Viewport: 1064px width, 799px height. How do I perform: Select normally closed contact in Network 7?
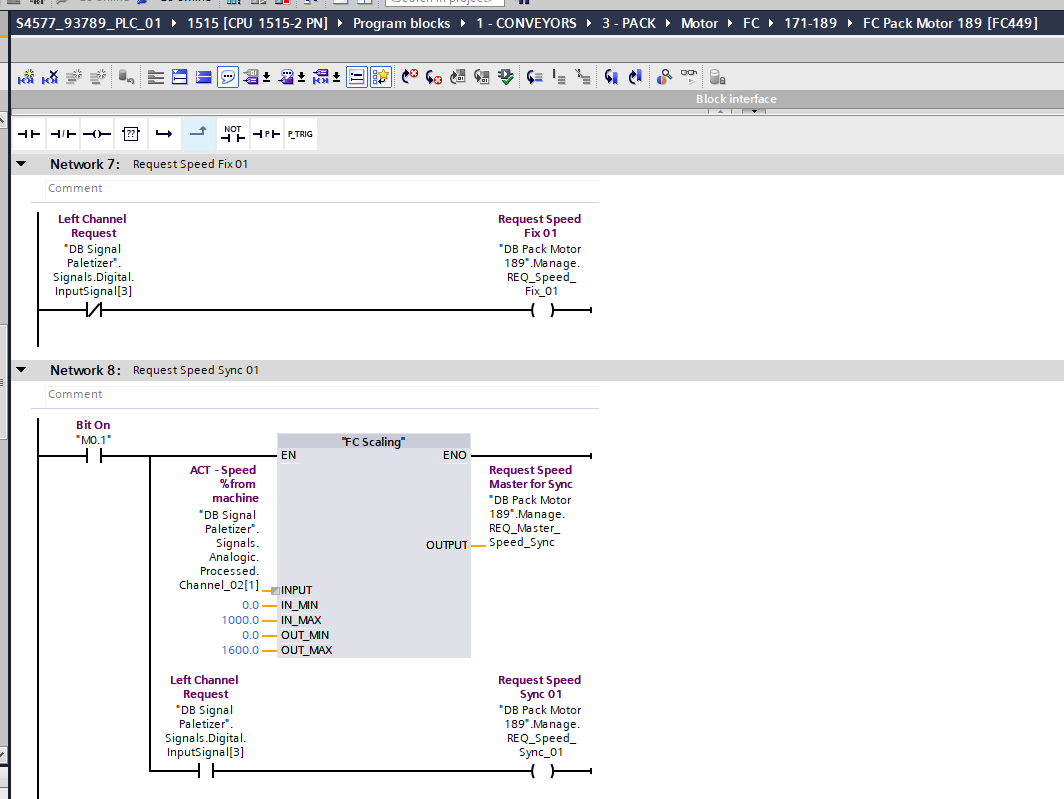click(94, 310)
